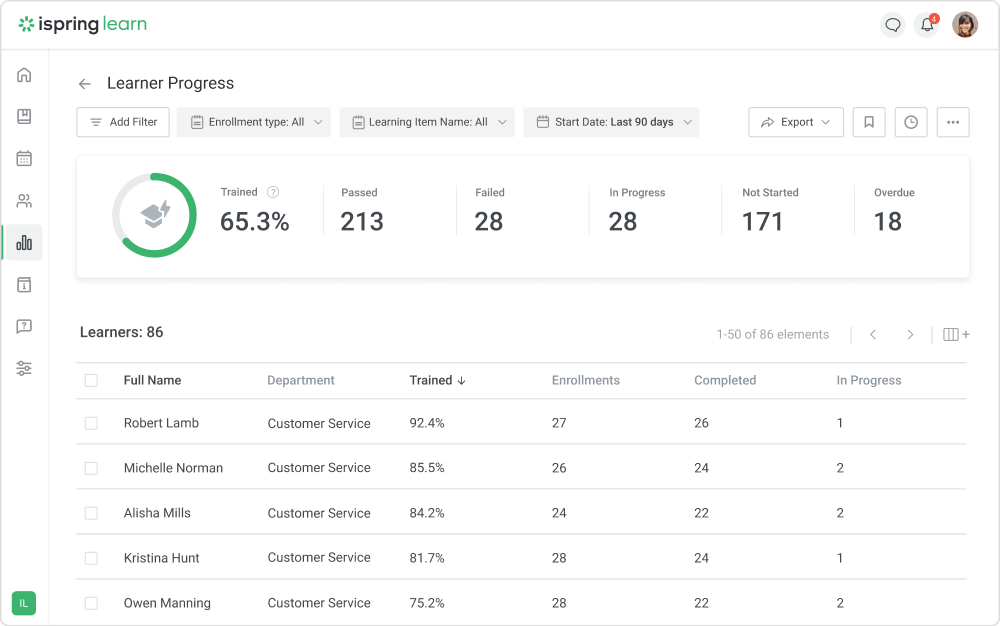This screenshot has width=1000, height=626.
Task: Click the Add Filter button
Action: (123, 122)
